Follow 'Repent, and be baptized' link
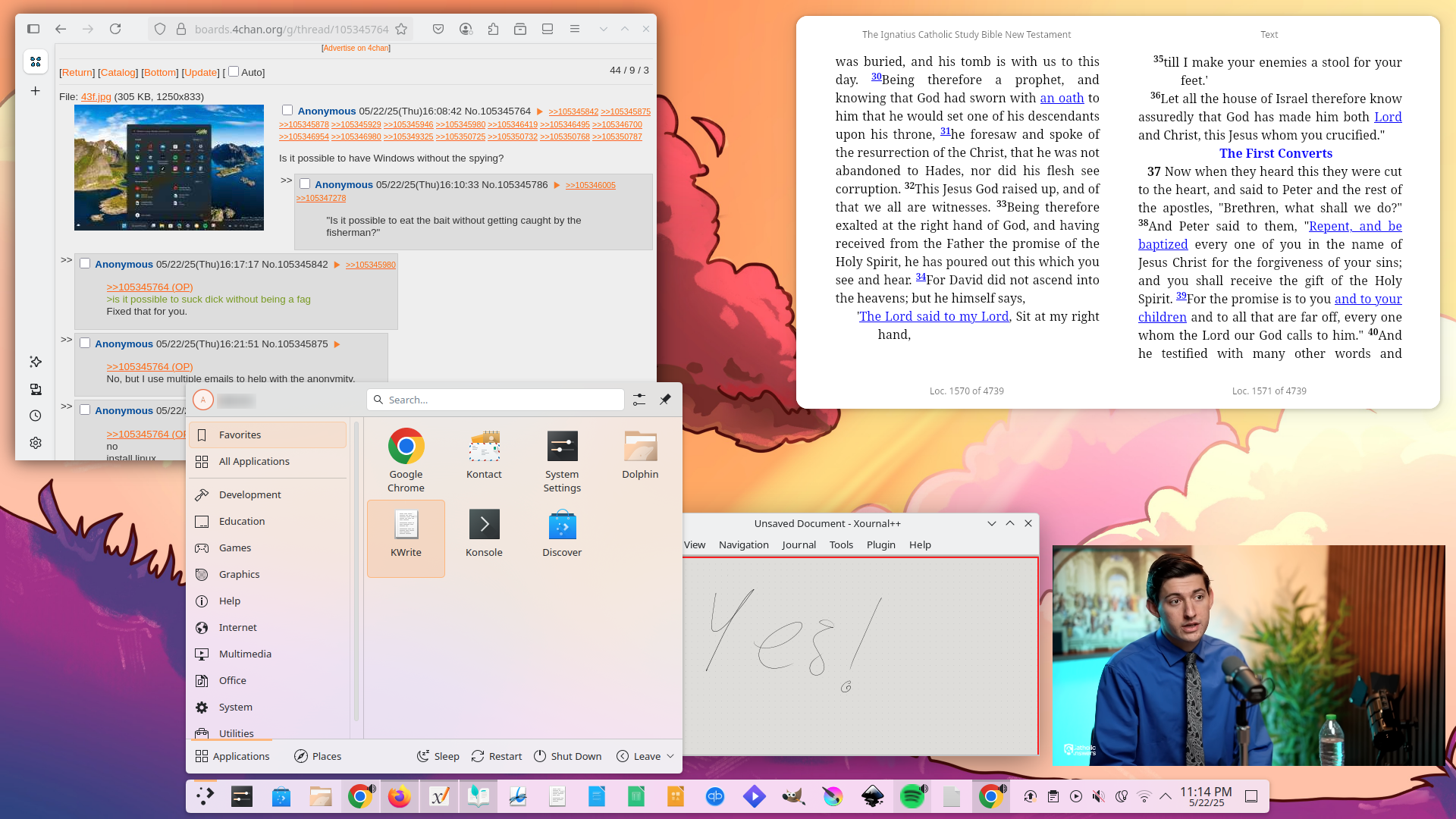This screenshot has height=819, width=1456. click(x=1270, y=235)
